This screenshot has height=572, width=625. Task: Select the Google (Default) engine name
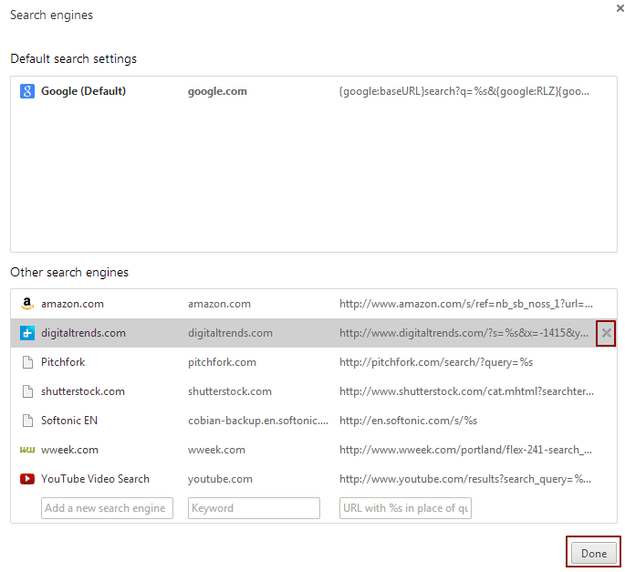83,91
